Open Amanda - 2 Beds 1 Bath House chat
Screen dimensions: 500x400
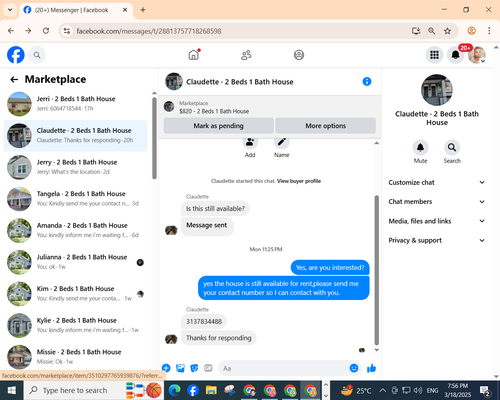pyautogui.click(x=75, y=230)
